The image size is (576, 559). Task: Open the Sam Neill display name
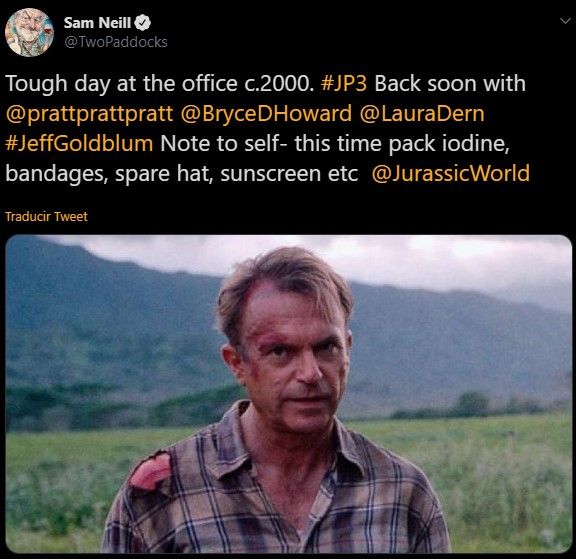[97, 23]
